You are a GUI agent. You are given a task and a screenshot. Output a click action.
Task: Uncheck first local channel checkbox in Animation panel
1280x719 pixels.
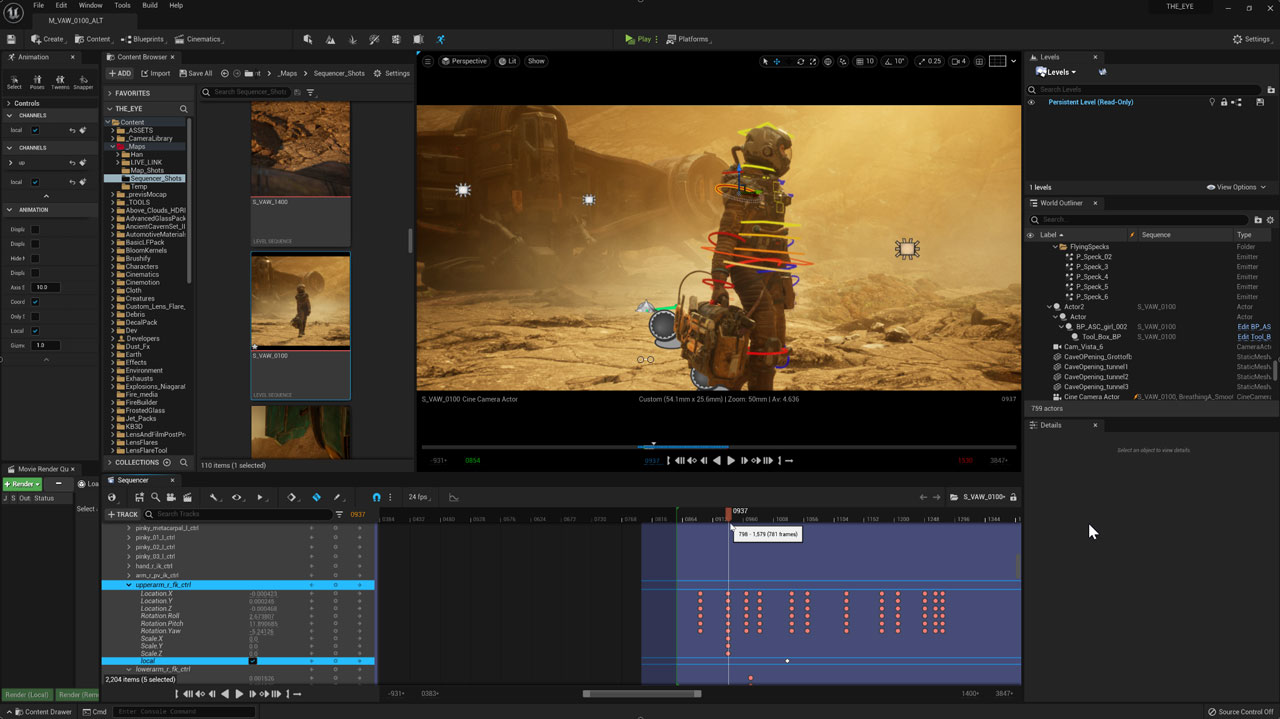tap(35, 130)
